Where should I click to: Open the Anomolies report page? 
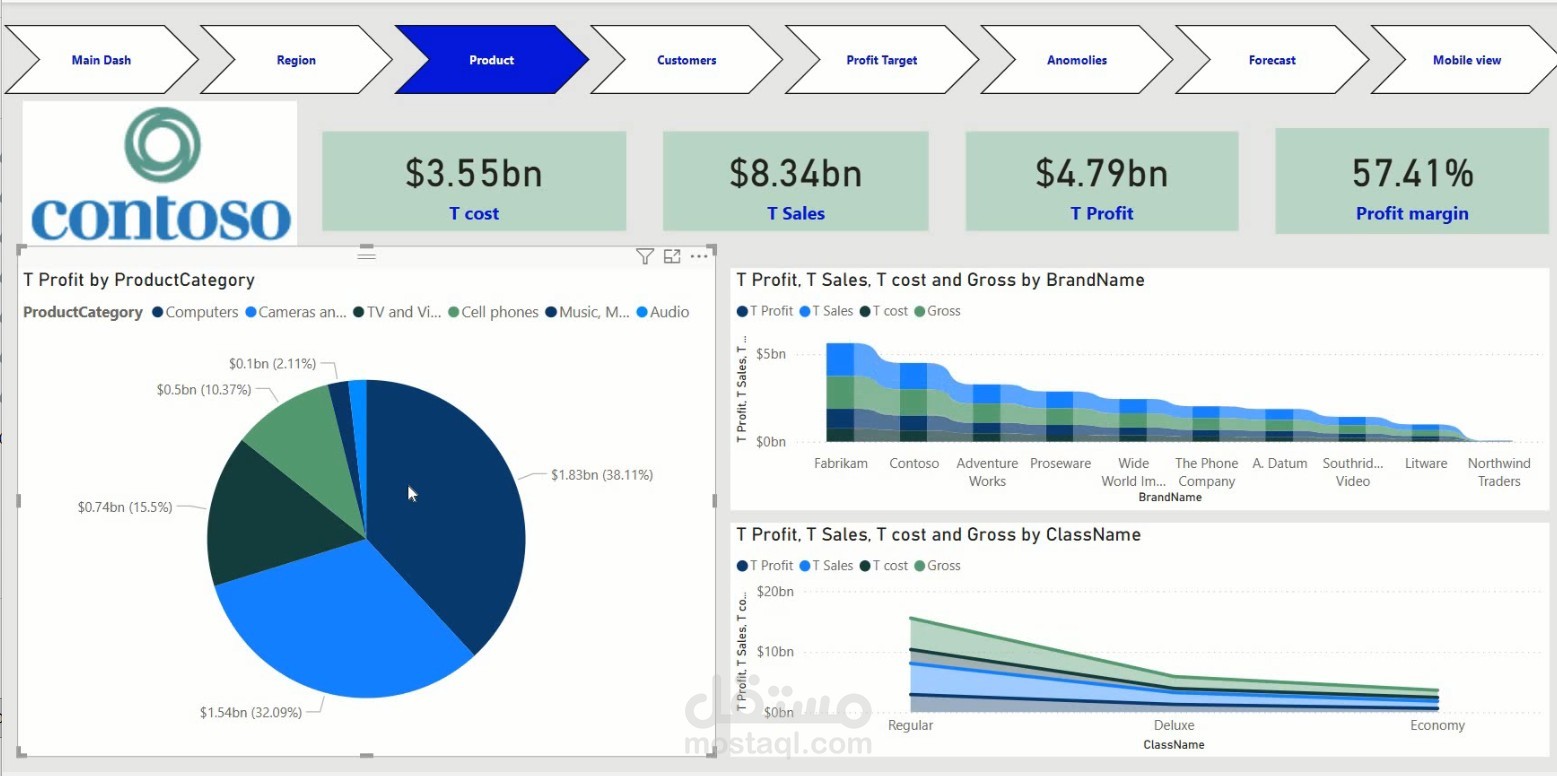click(1076, 60)
